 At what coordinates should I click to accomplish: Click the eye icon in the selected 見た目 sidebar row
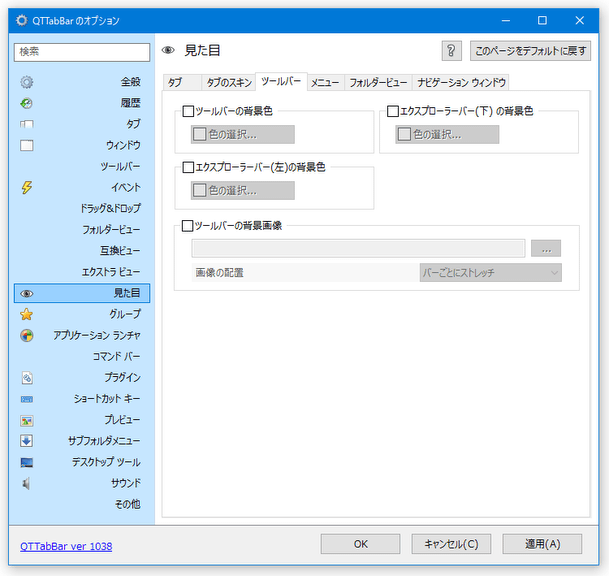[x=26, y=294]
